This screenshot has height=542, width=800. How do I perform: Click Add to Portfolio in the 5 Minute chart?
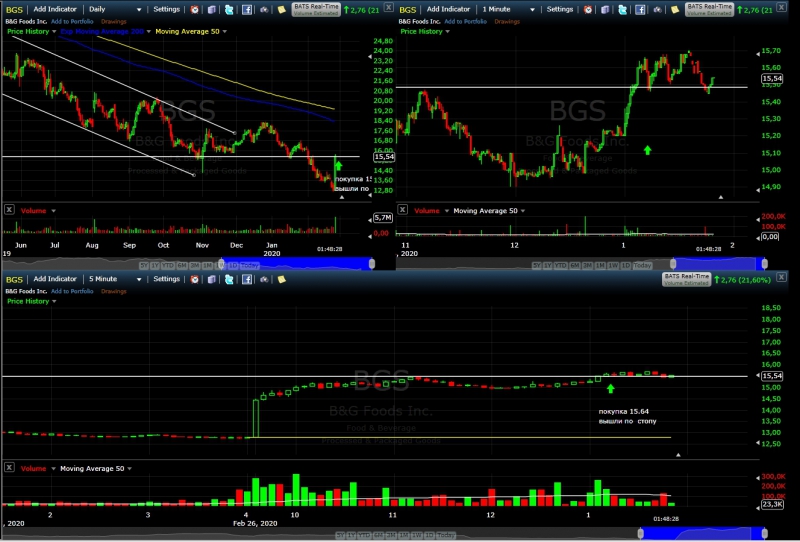(x=72, y=291)
